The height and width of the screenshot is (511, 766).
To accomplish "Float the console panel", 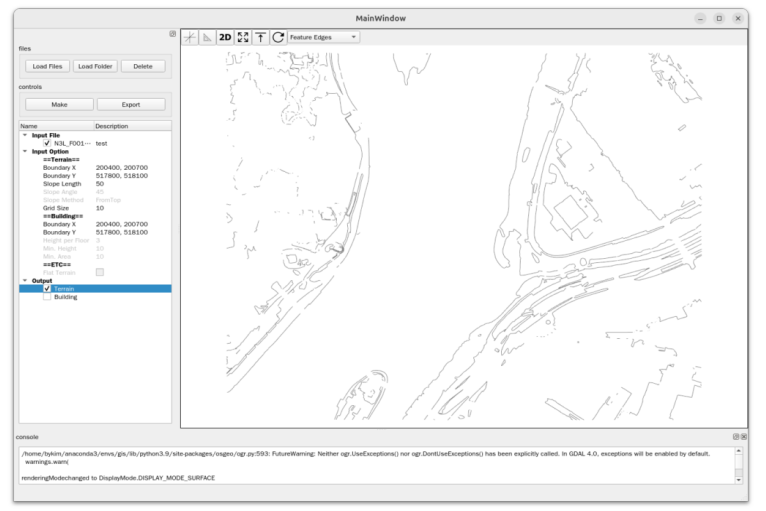I will click(x=736, y=437).
